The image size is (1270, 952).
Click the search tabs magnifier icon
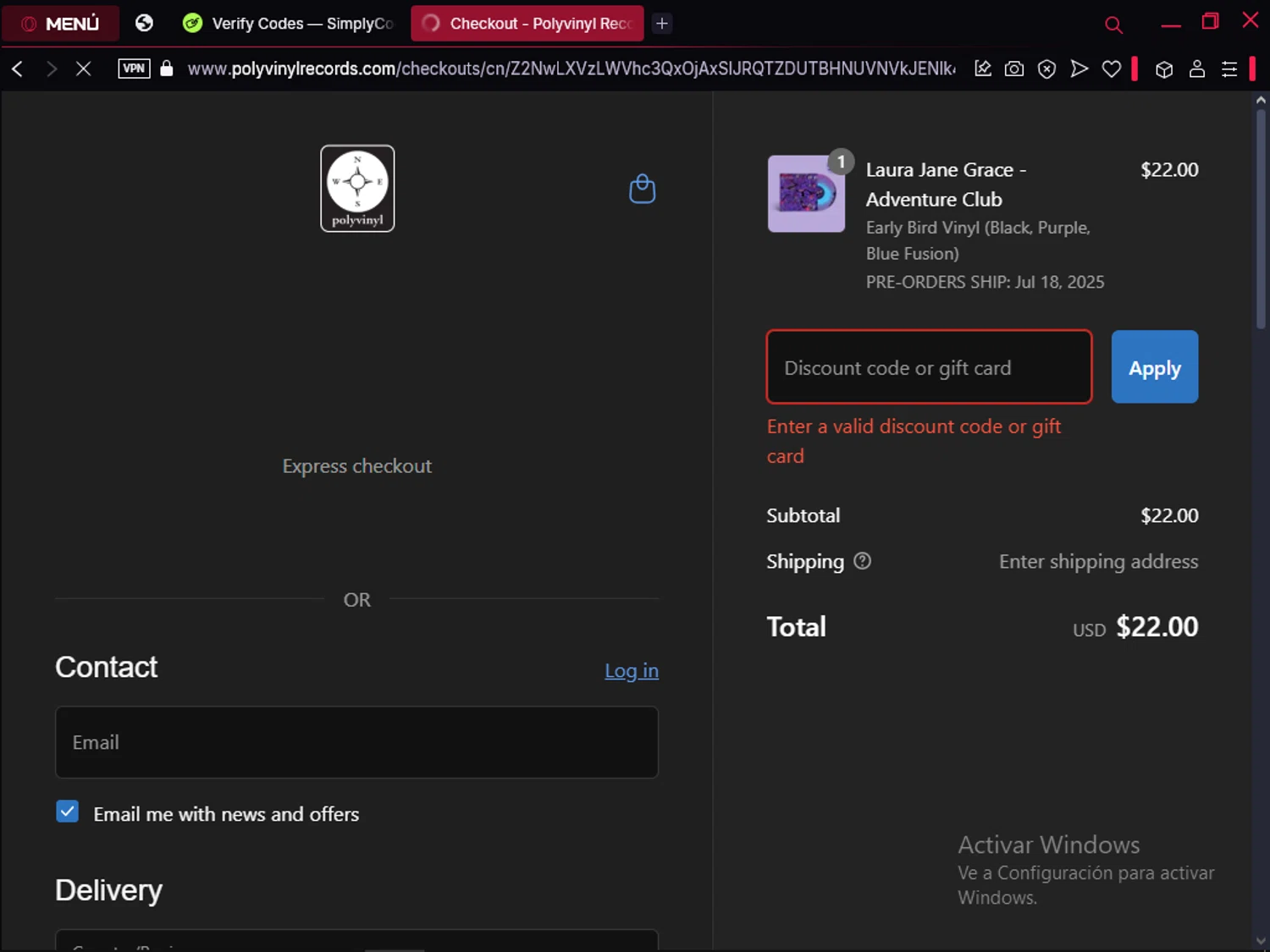pyautogui.click(x=1114, y=25)
